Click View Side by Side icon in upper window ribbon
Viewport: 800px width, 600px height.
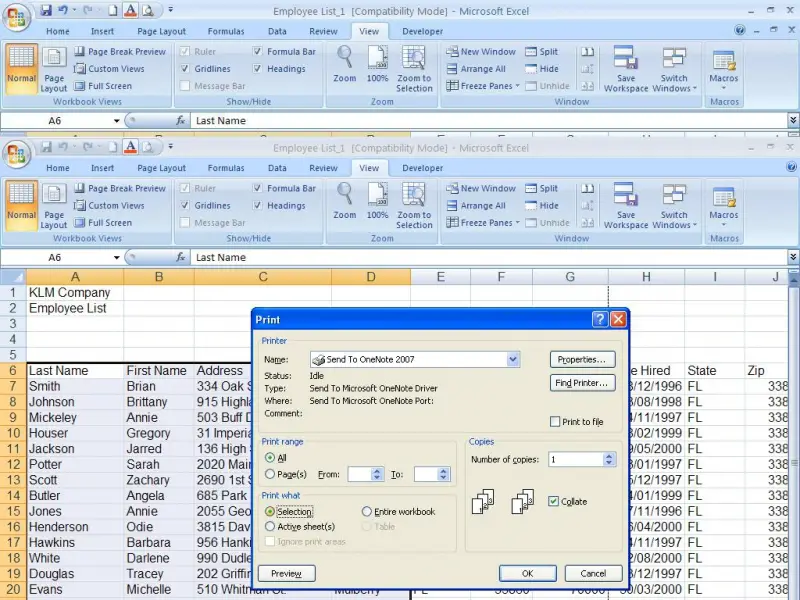click(x=587, y=52)
